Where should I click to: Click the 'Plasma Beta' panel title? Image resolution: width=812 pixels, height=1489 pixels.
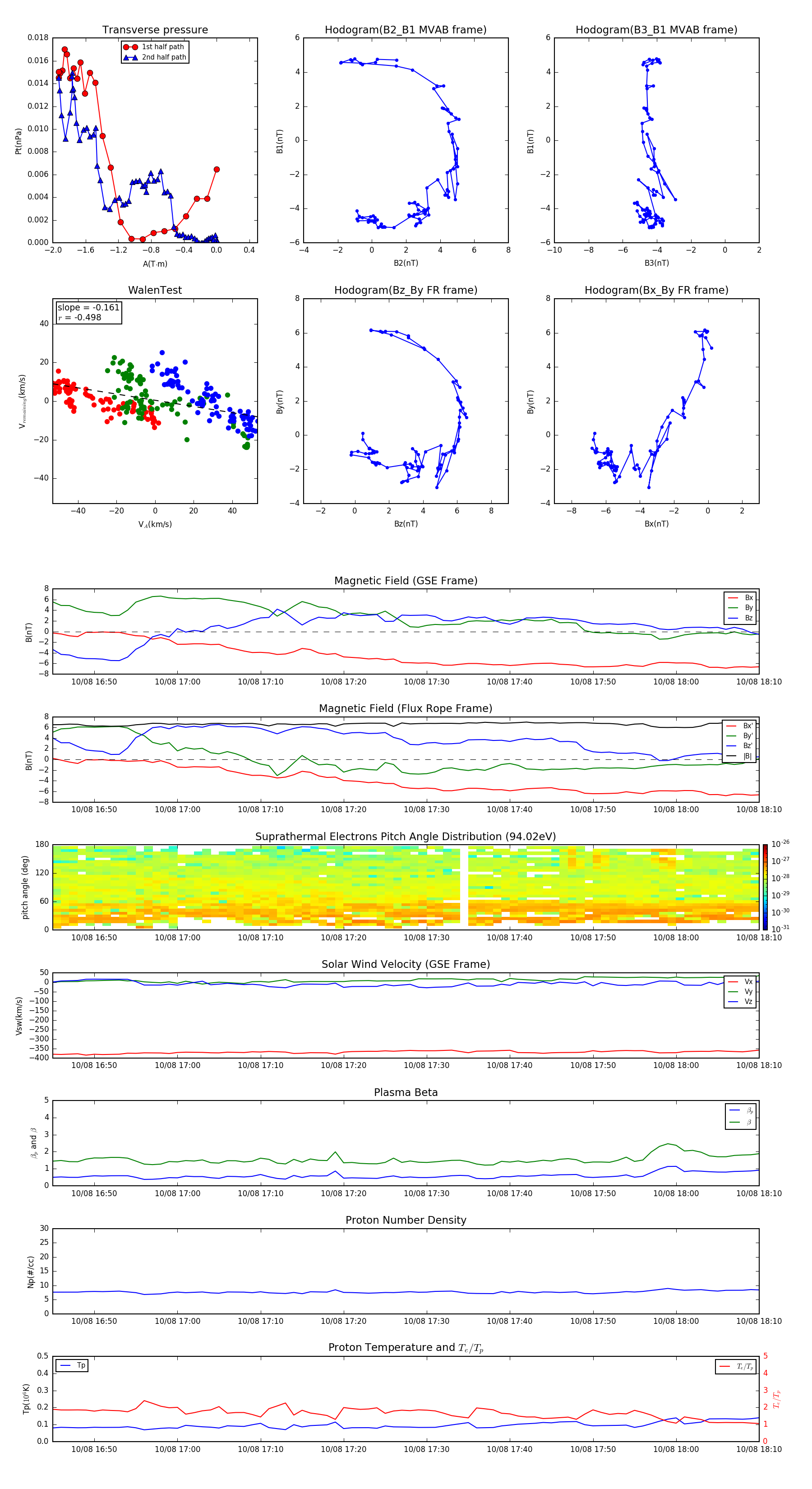point(406,1092)
